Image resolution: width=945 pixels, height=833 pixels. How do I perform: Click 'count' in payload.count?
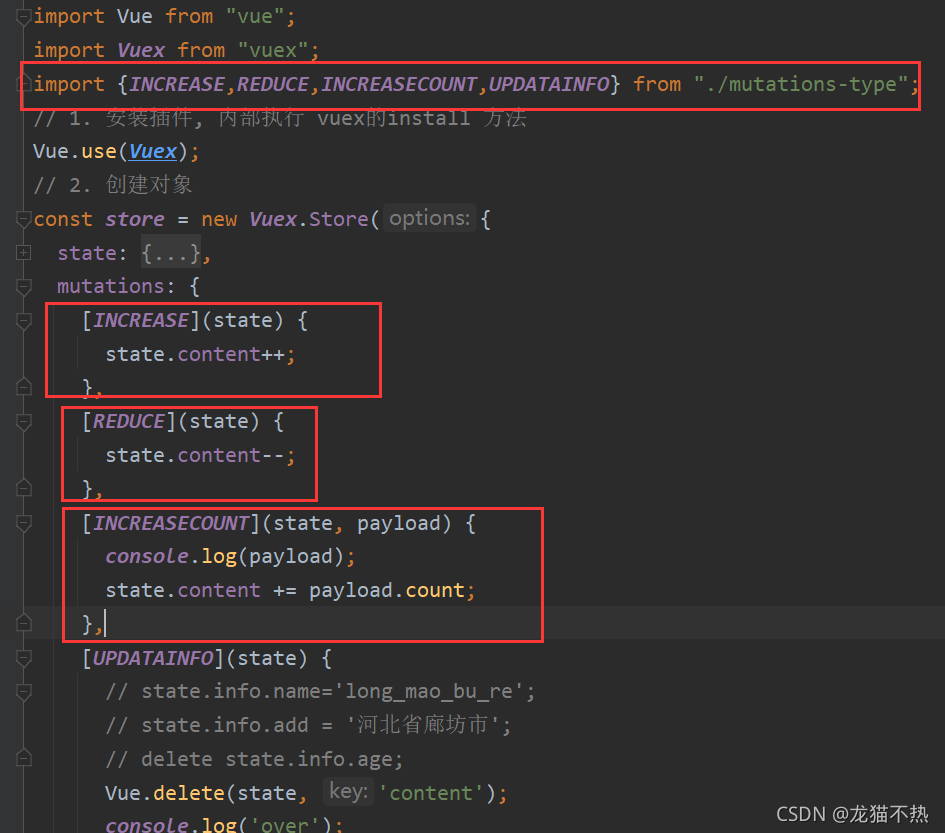coord(435,591)
